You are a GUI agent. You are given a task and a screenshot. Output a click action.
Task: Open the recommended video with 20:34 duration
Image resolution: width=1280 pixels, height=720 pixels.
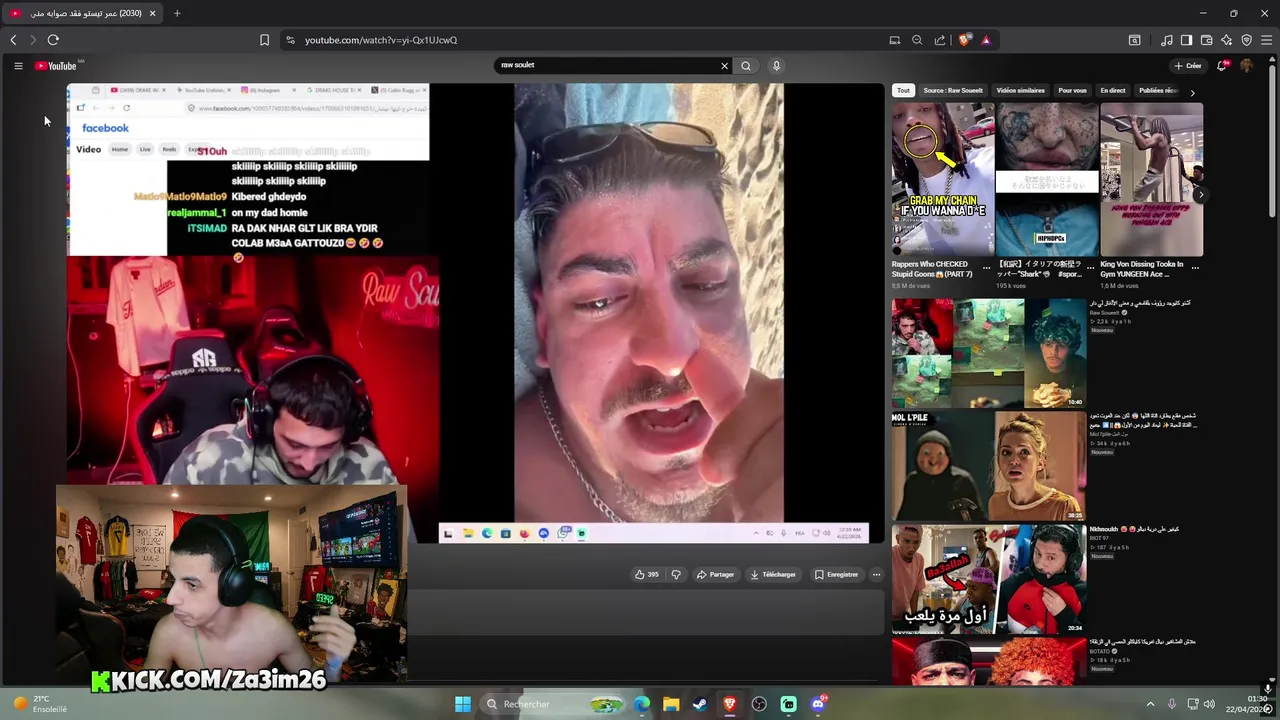point(988,579)
